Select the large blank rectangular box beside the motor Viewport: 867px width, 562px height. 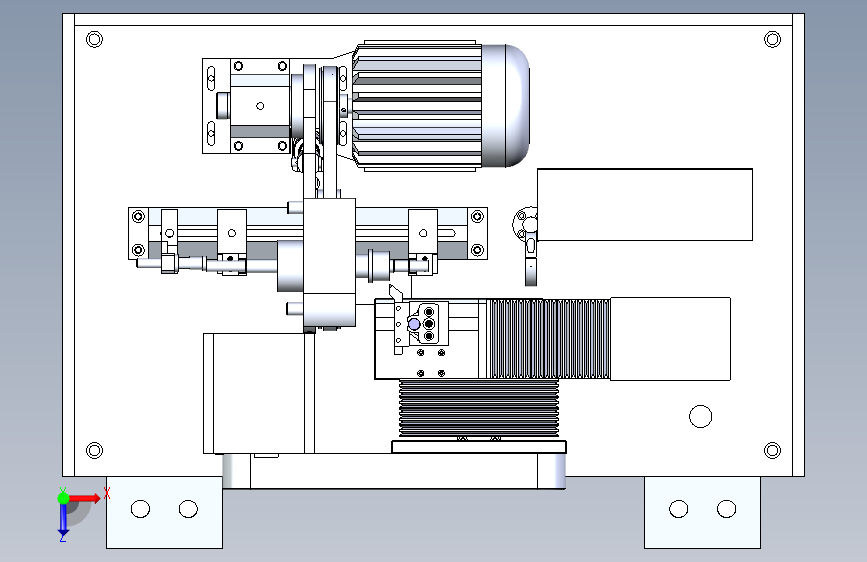click(x=645, y=205)
